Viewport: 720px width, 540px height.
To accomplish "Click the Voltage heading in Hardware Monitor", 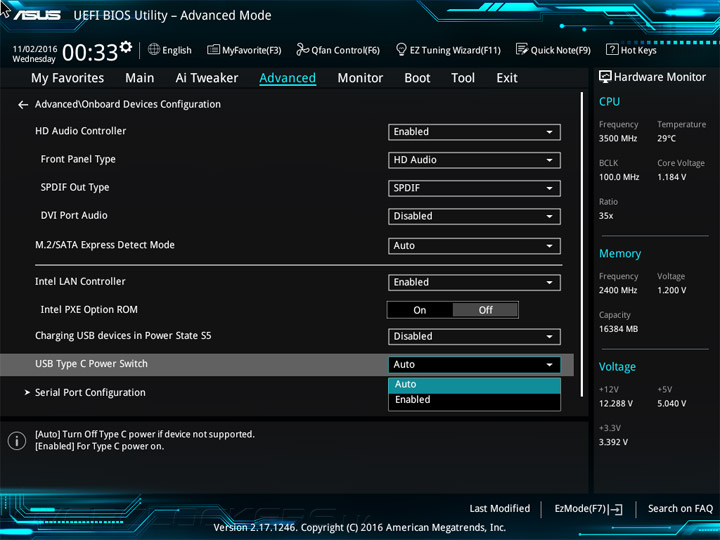I will tap(617, 367).
